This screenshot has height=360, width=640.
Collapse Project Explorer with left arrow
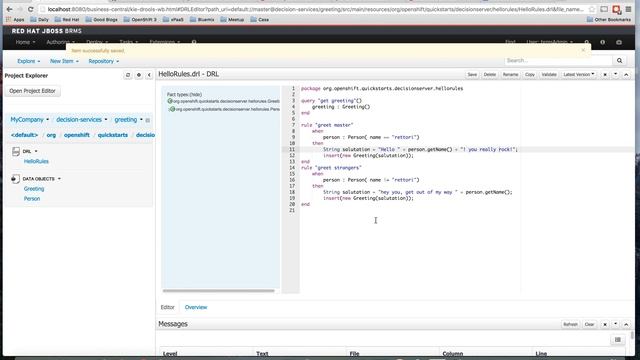point(149,75)
